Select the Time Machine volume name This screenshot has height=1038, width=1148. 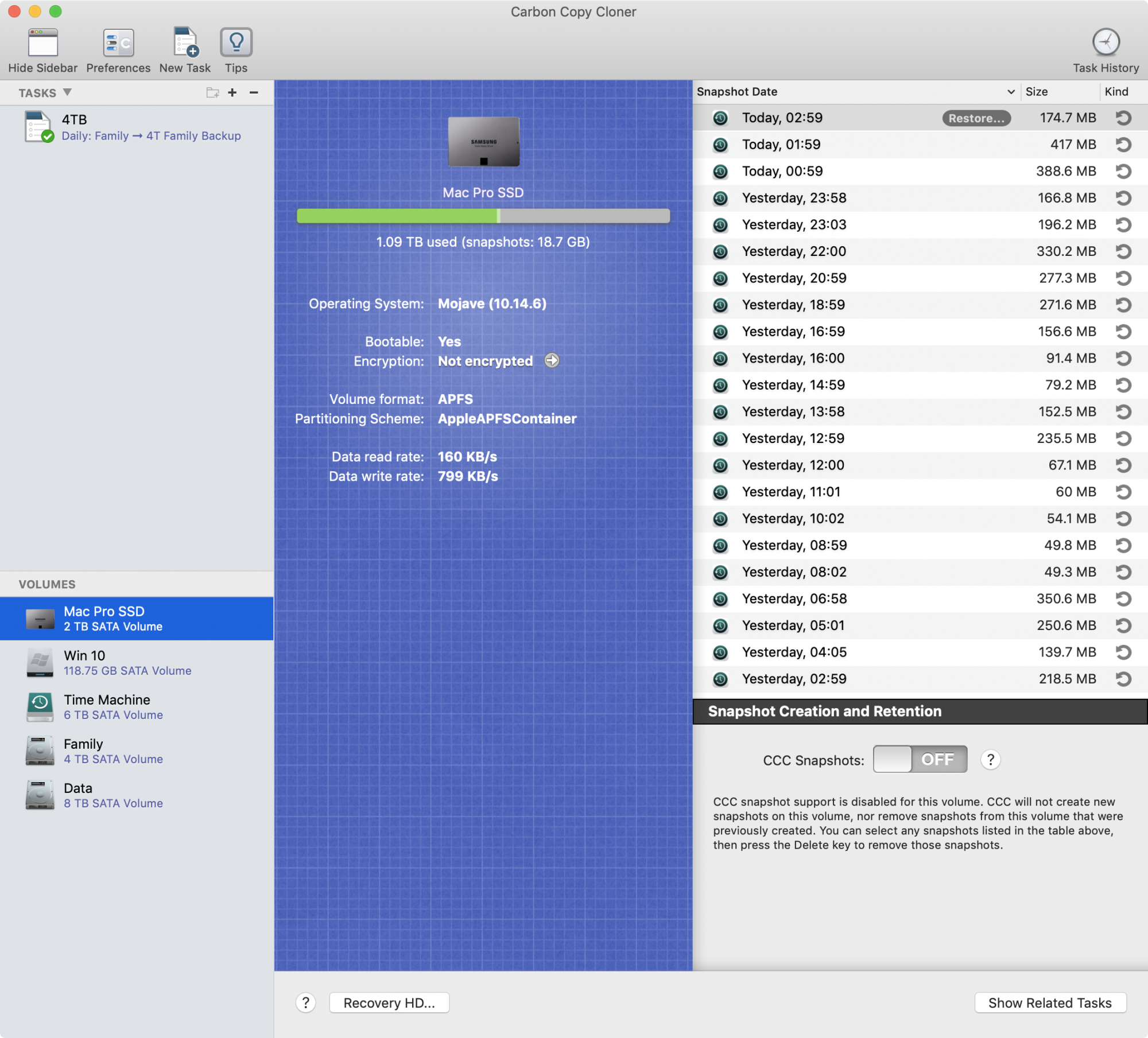point(107,699)
